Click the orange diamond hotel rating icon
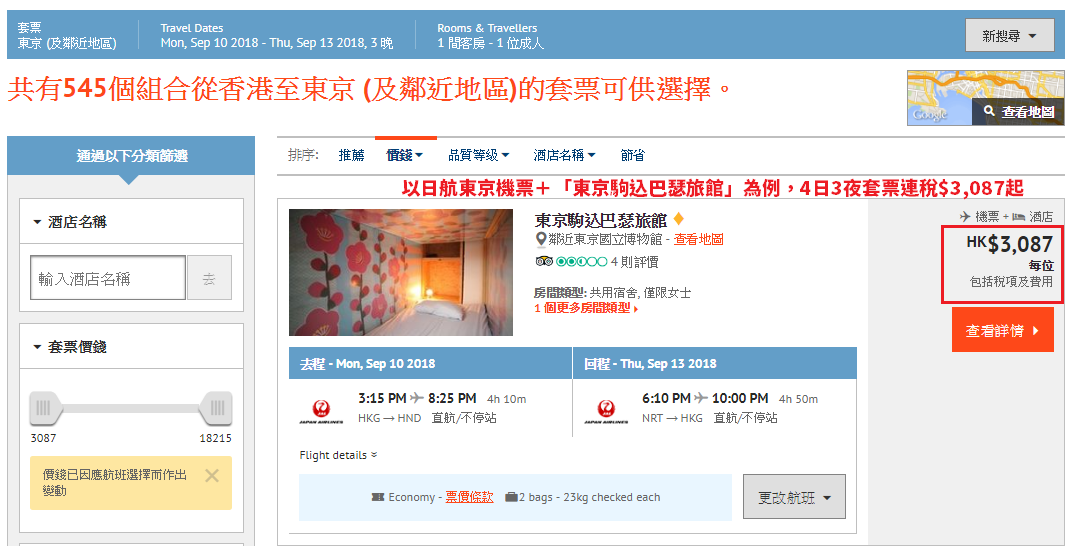The image size is (1073, 546). pos(678,220)
